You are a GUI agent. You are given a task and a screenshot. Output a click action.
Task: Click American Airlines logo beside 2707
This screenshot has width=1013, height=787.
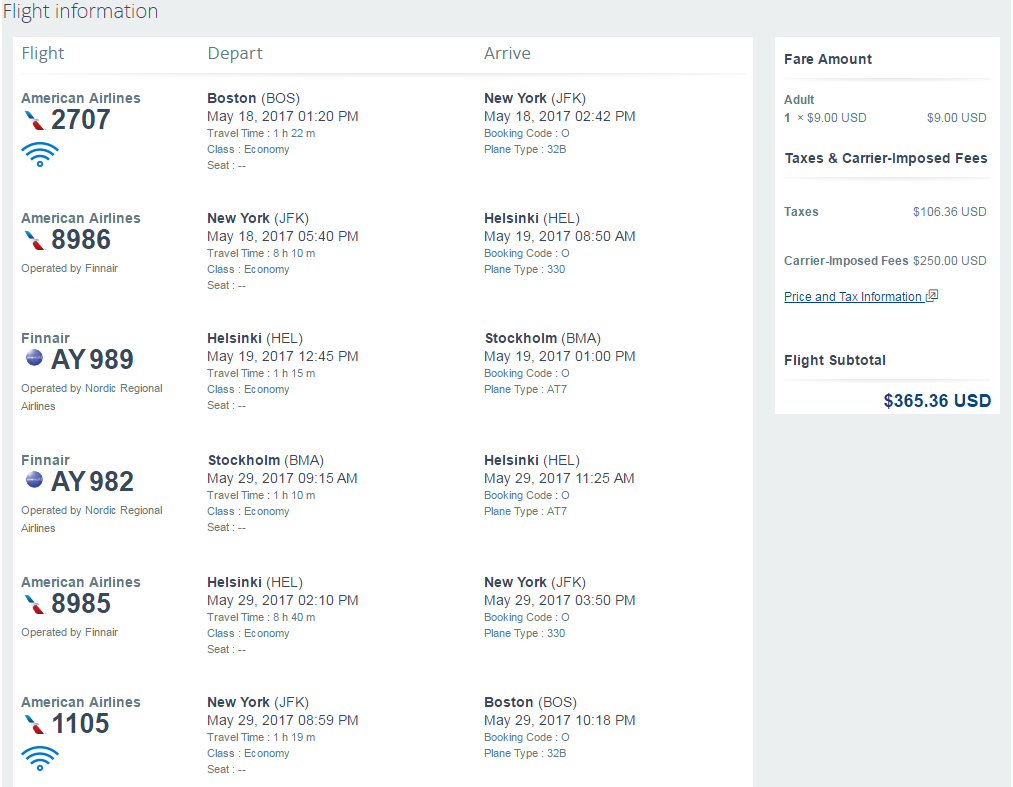[x=35, y=120]
